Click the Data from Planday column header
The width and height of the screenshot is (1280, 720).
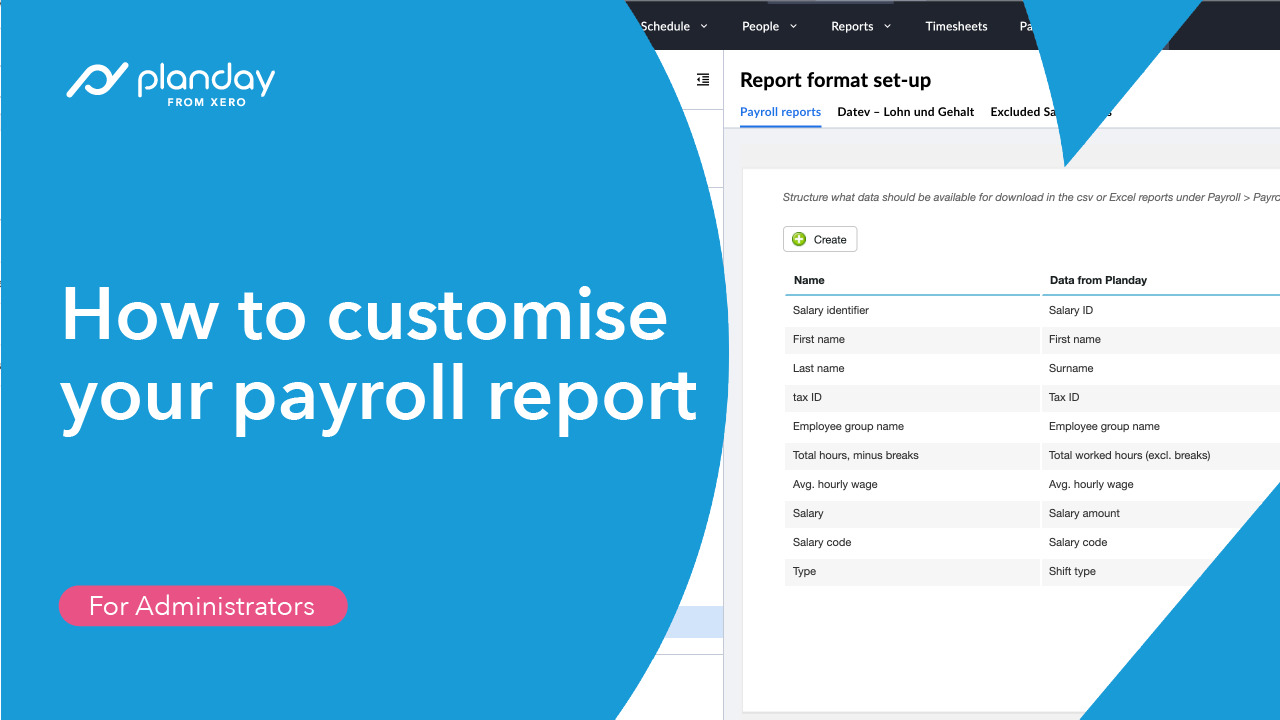(x=1098, y=280)
